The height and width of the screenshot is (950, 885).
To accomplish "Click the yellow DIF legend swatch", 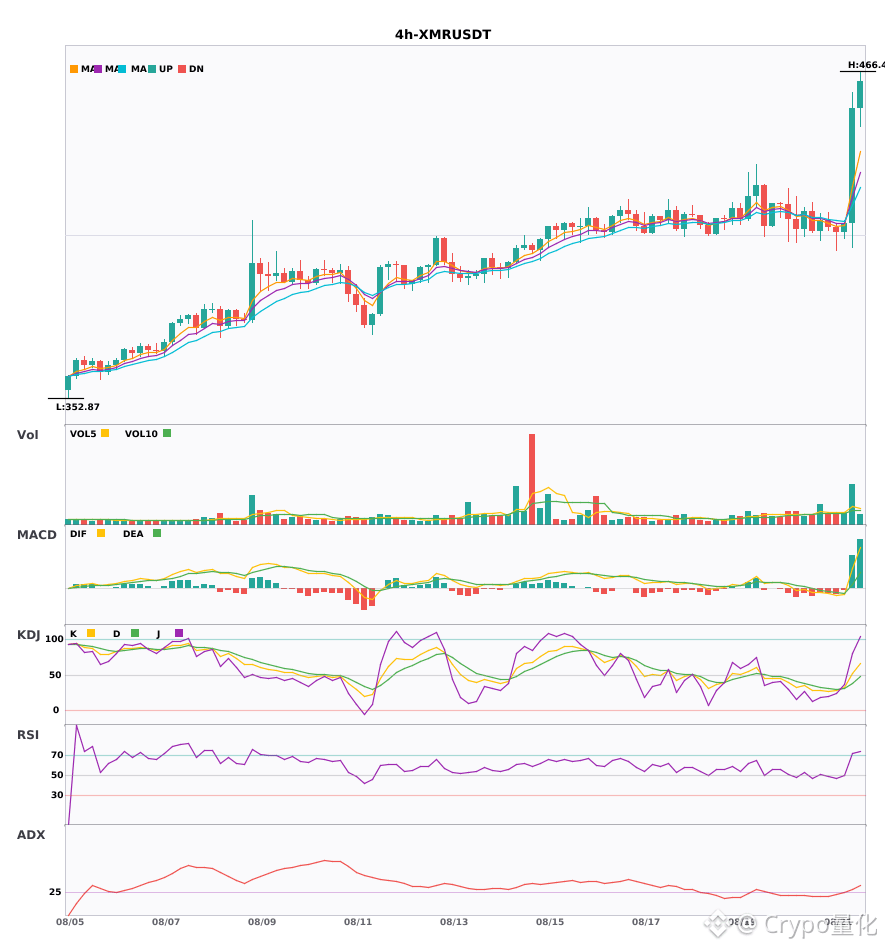I will point(101,533).
